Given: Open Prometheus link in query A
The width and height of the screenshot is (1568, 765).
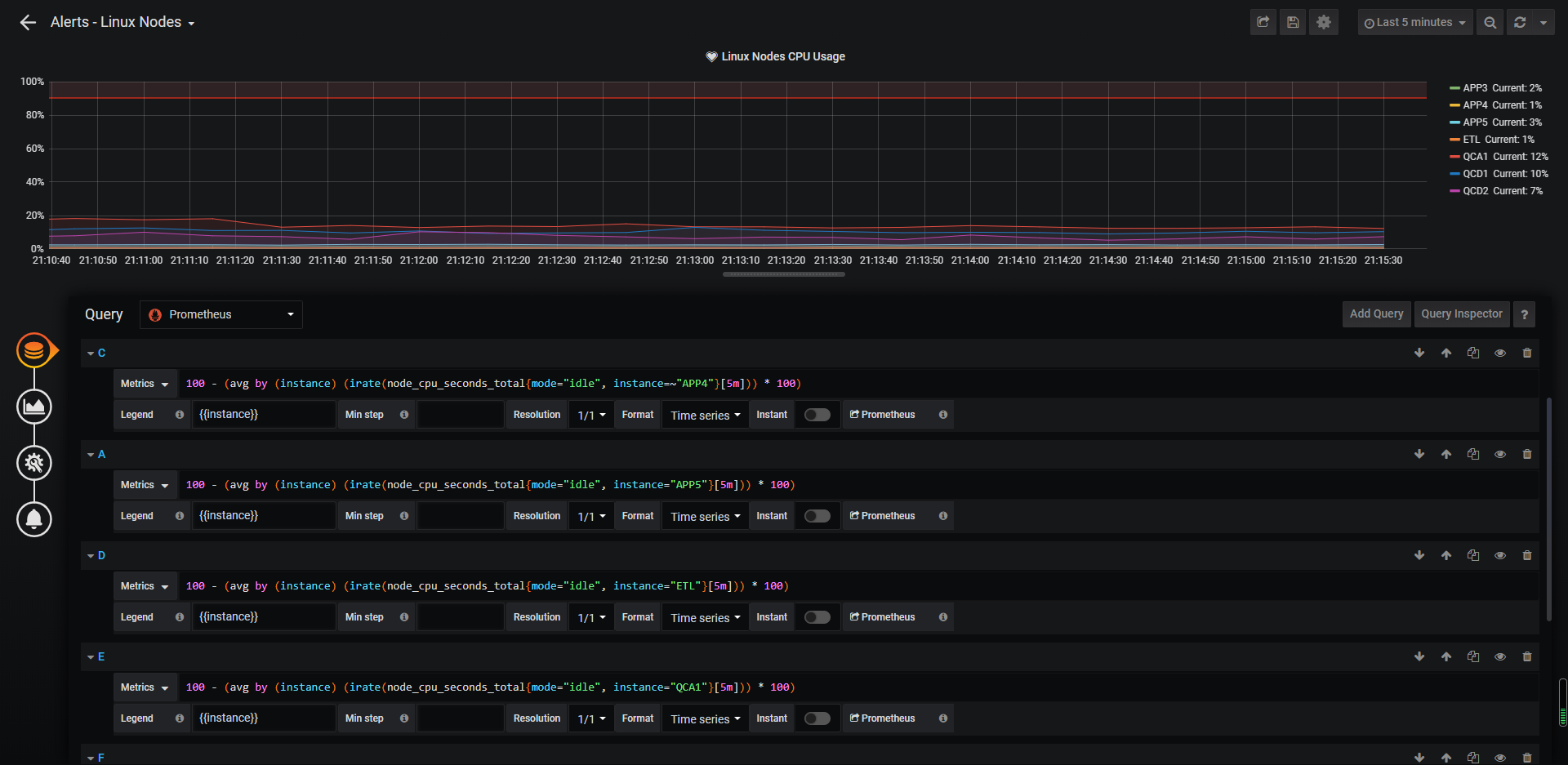Looking at the screenshot, I should pos(883,516).
